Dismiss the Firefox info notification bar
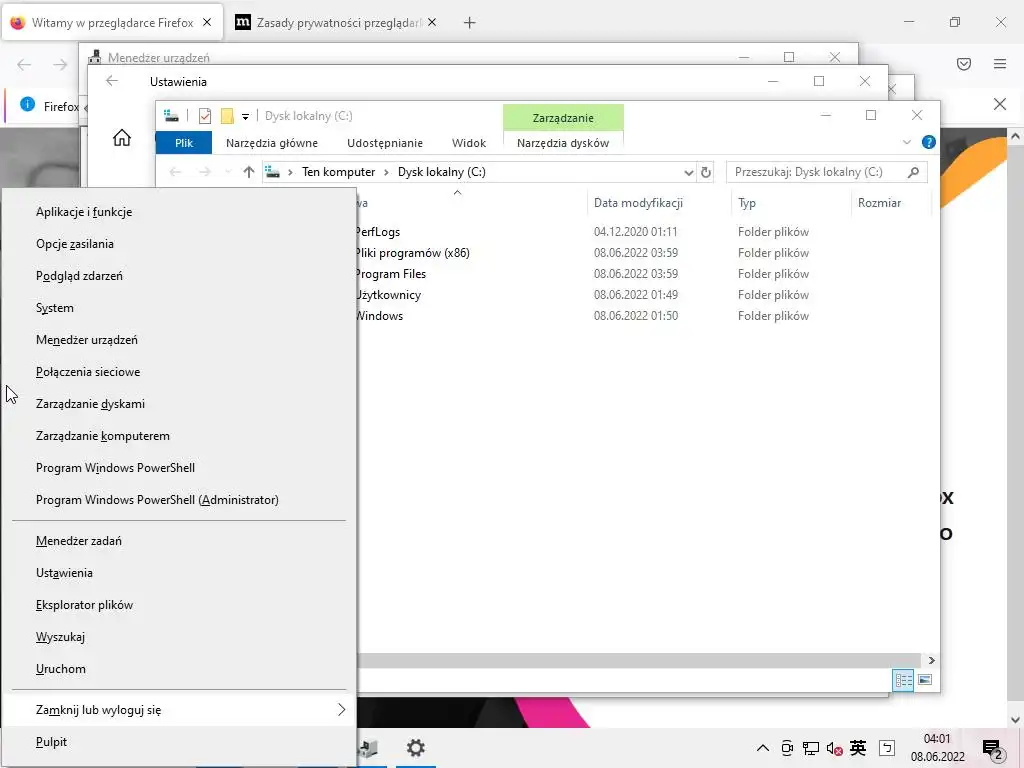This screenshot has width=1024, height=768. [x=1000, y=104]
